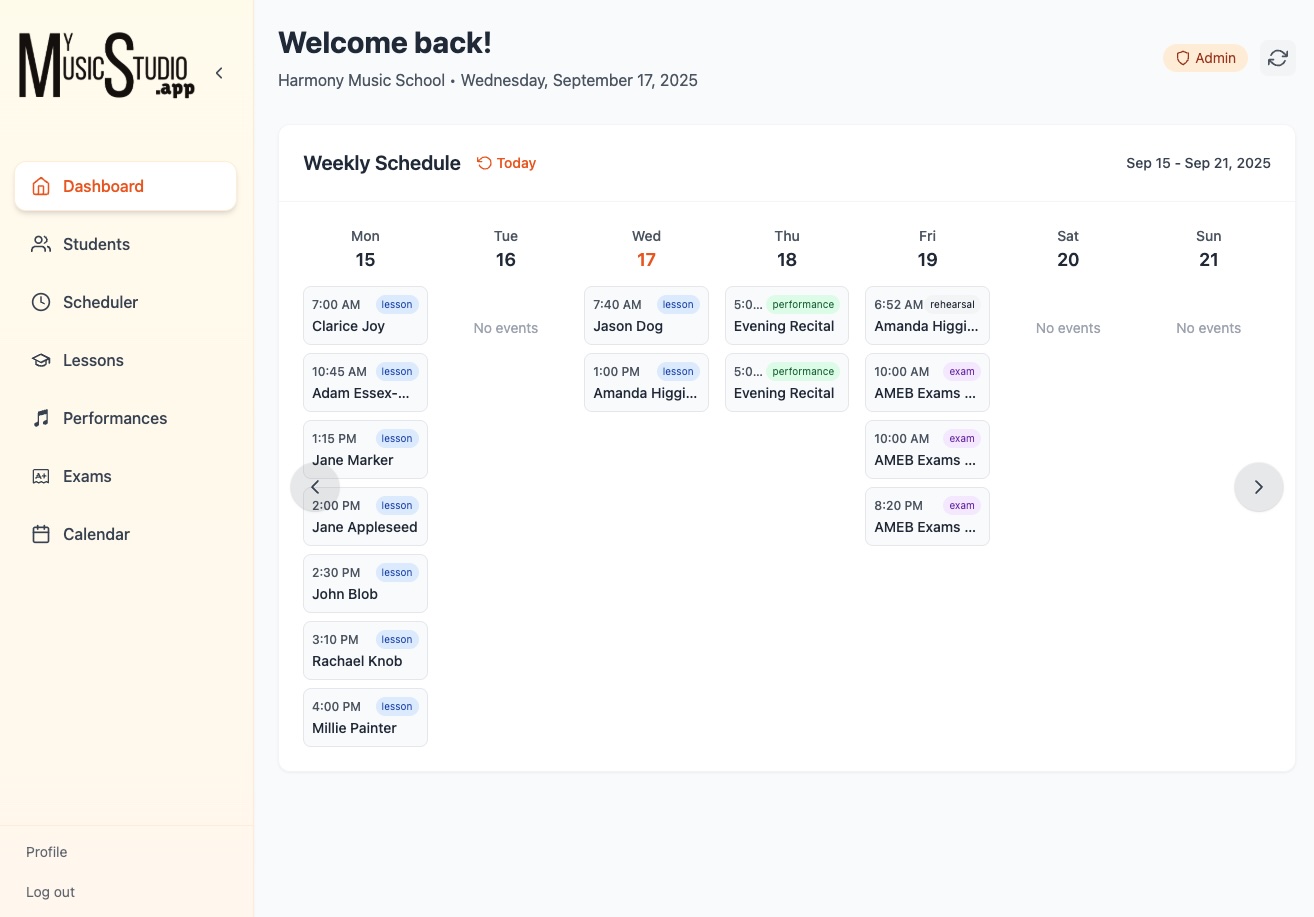Go to previous week with left arrow
The width and height of the screenshot is (1314, 917).
point(315,487)
